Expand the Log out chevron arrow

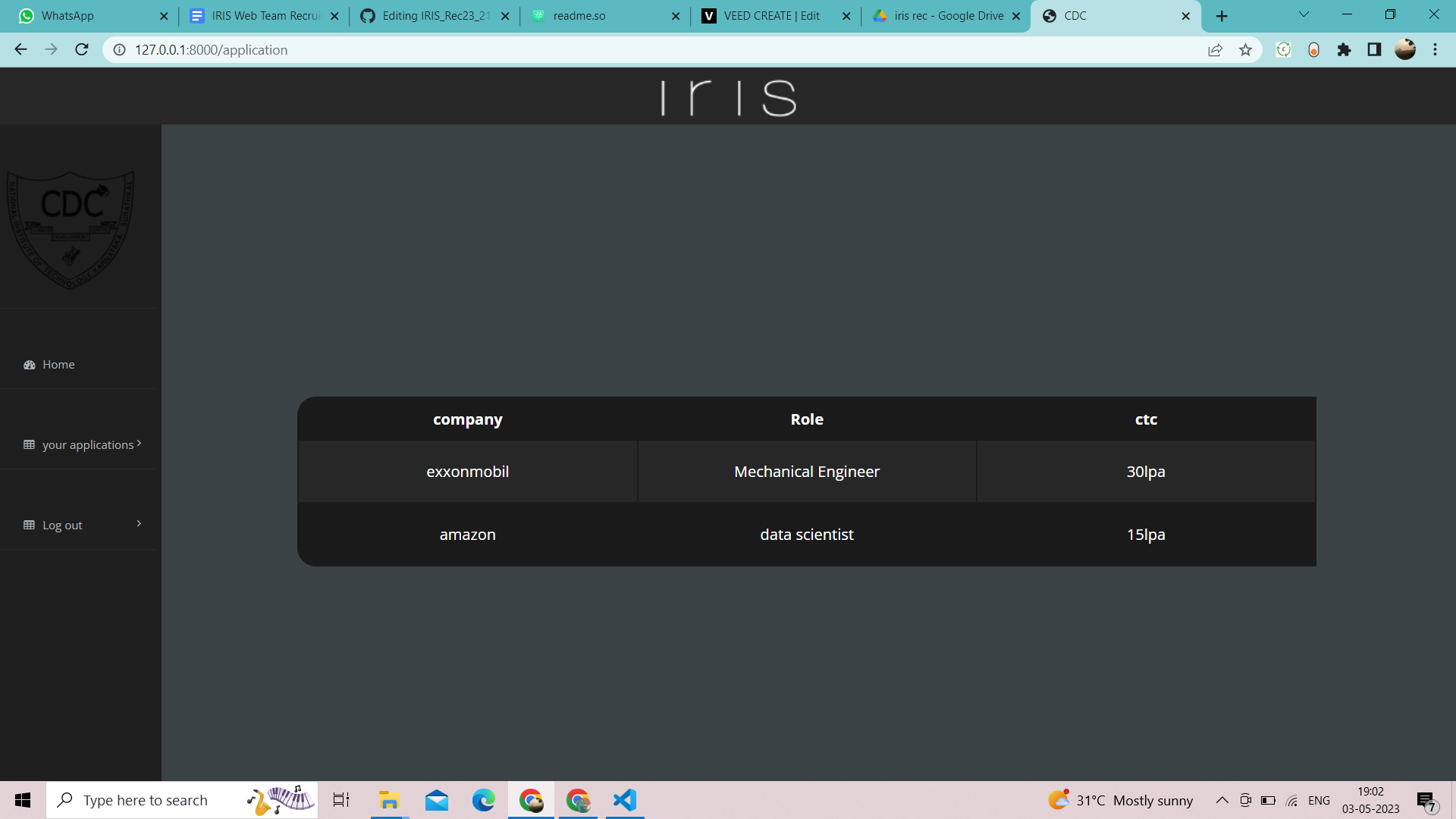(x=139, y=524)
